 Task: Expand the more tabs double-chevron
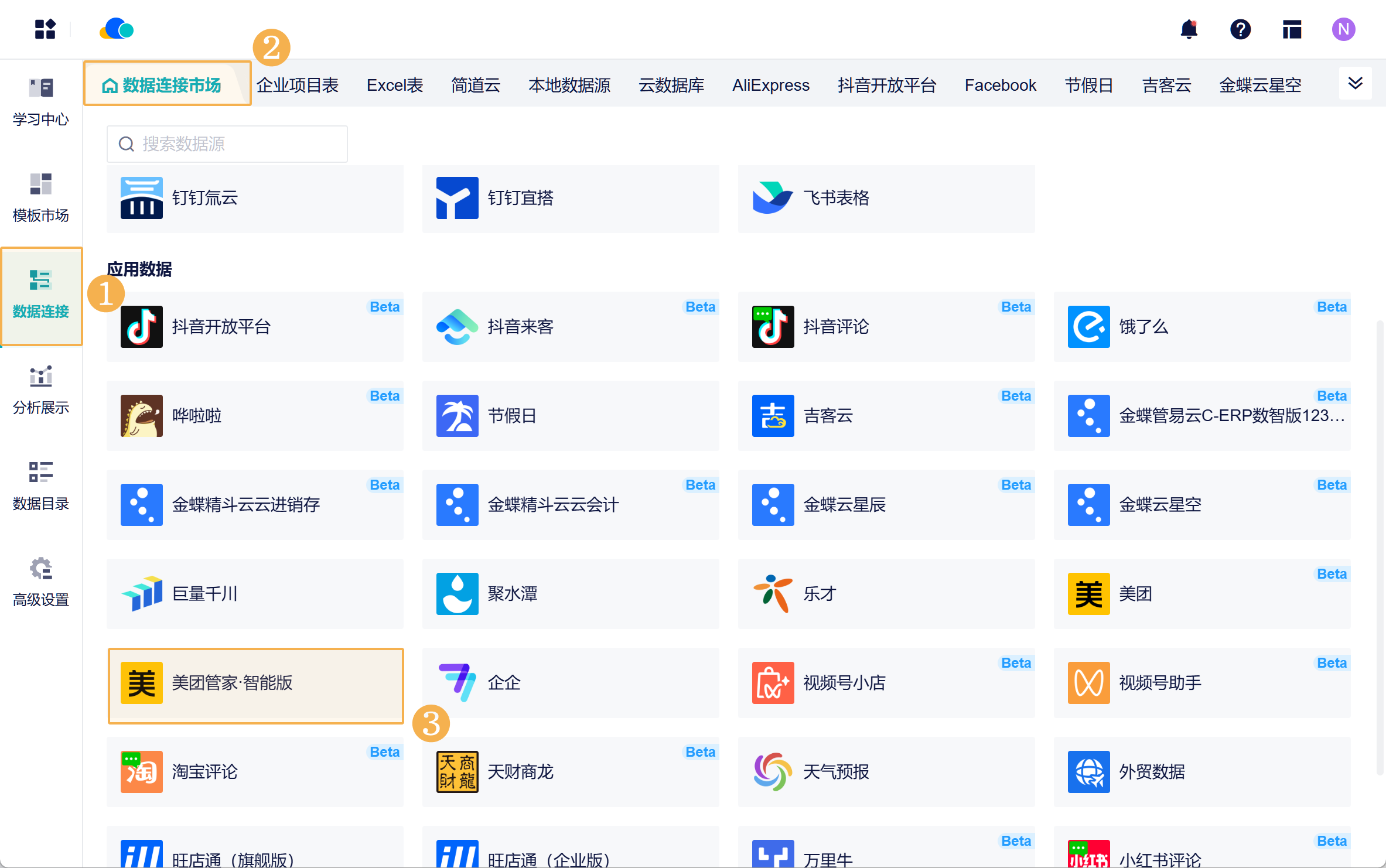coord(1355,84)
